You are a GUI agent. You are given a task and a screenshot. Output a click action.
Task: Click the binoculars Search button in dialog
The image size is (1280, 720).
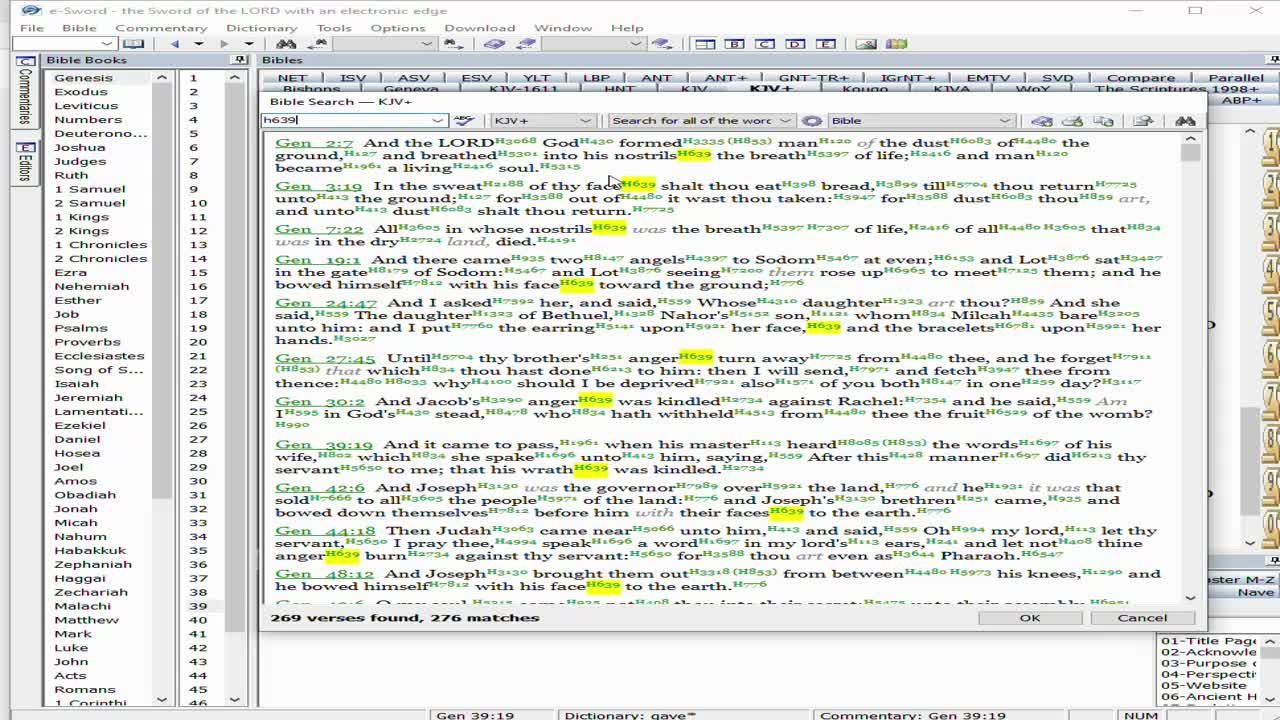(x=1185, y=120)
